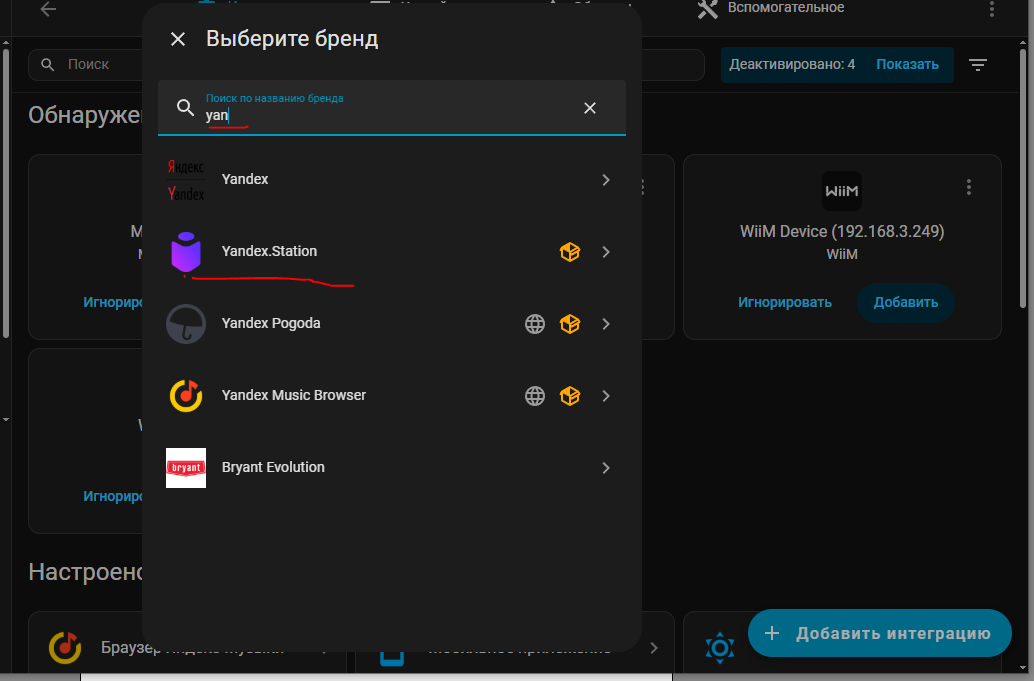Click Добавить on WiiM Device card
Screen dimensions: 1034x681
point(906,303)
